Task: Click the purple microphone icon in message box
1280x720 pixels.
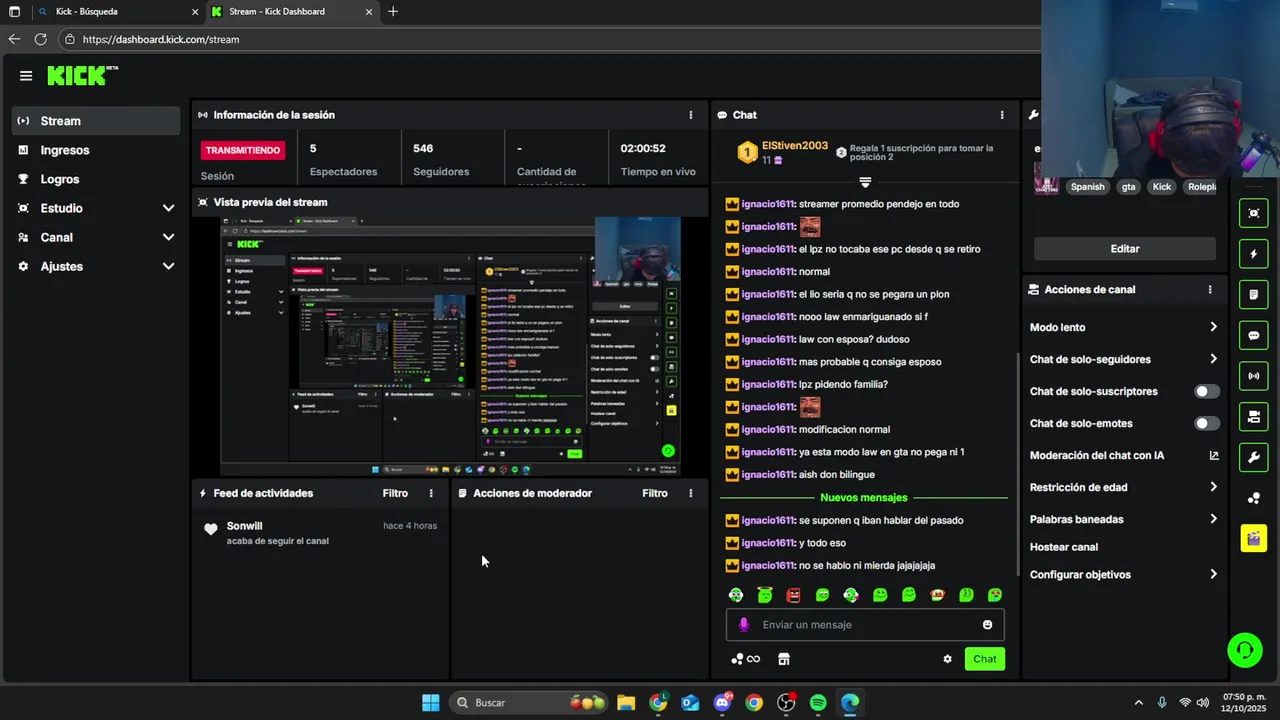Action: pos(743,625)
